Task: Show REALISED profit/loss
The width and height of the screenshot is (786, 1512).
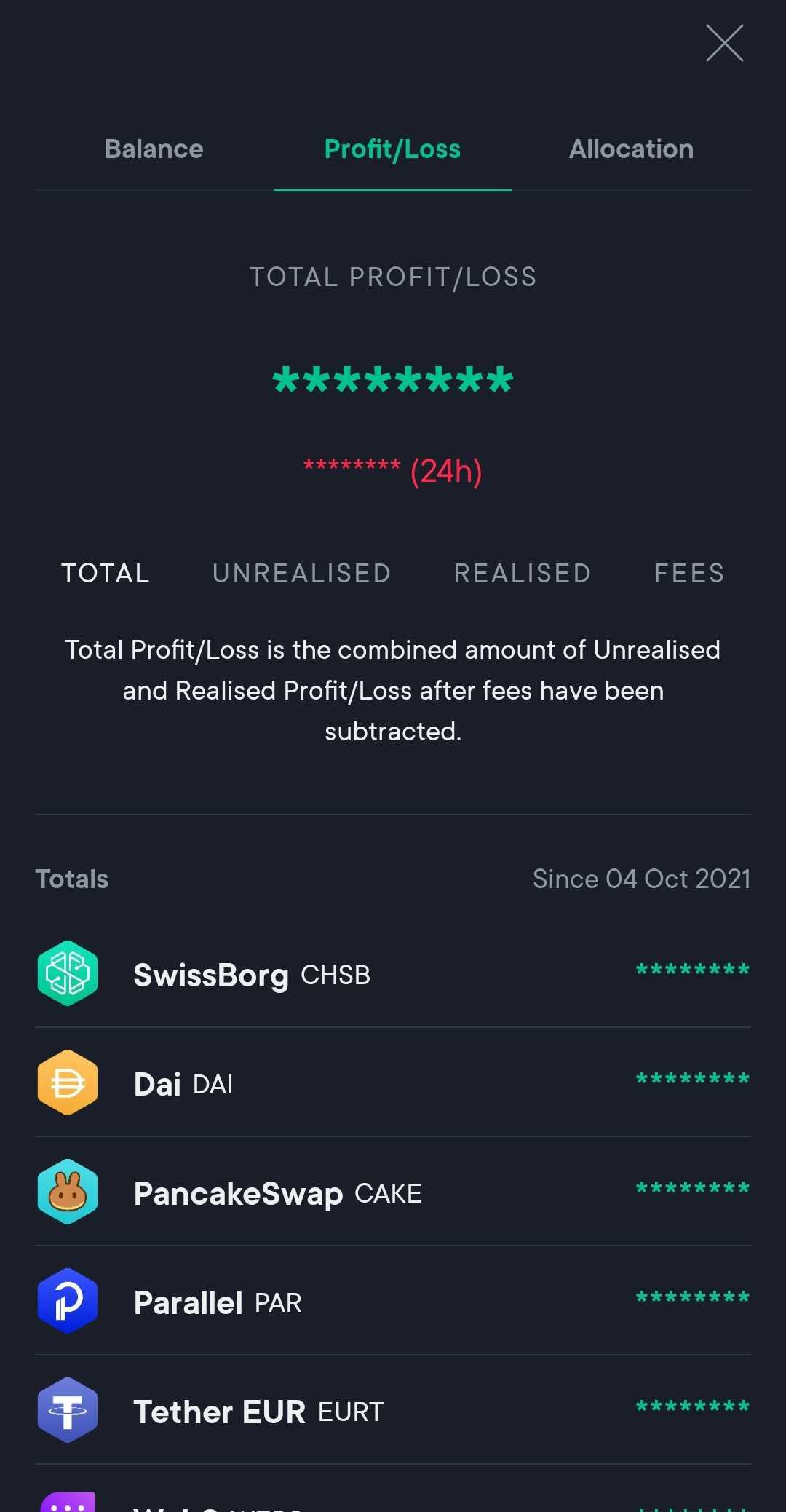Action: point(523,574)
